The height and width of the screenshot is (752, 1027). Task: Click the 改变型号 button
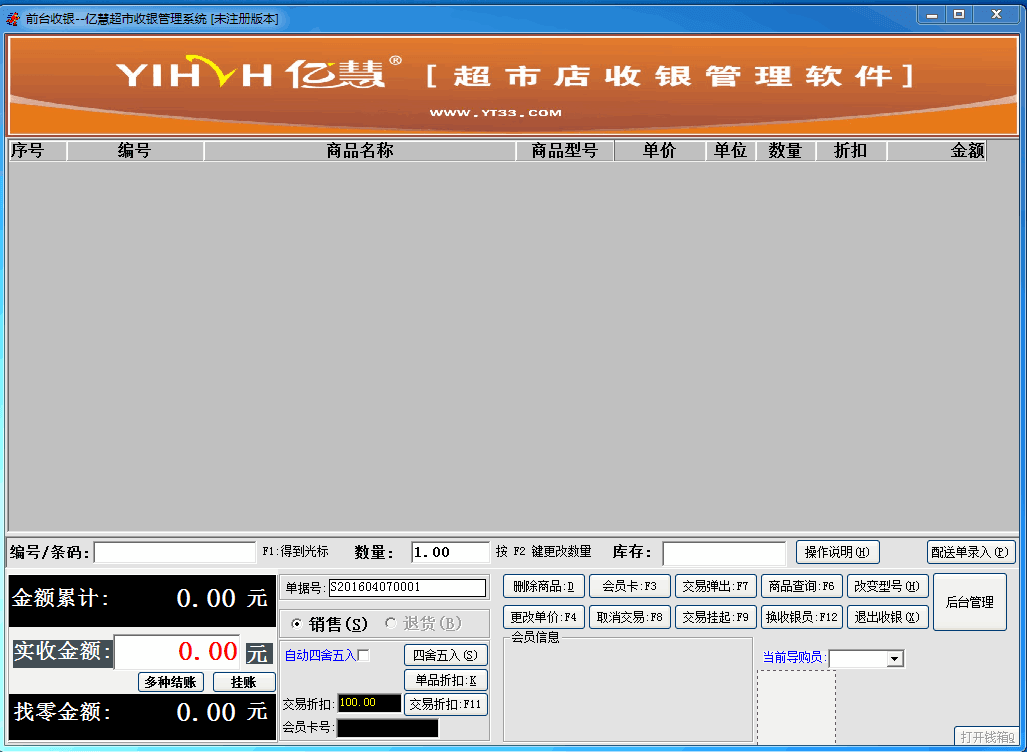[x=888, y=586]
